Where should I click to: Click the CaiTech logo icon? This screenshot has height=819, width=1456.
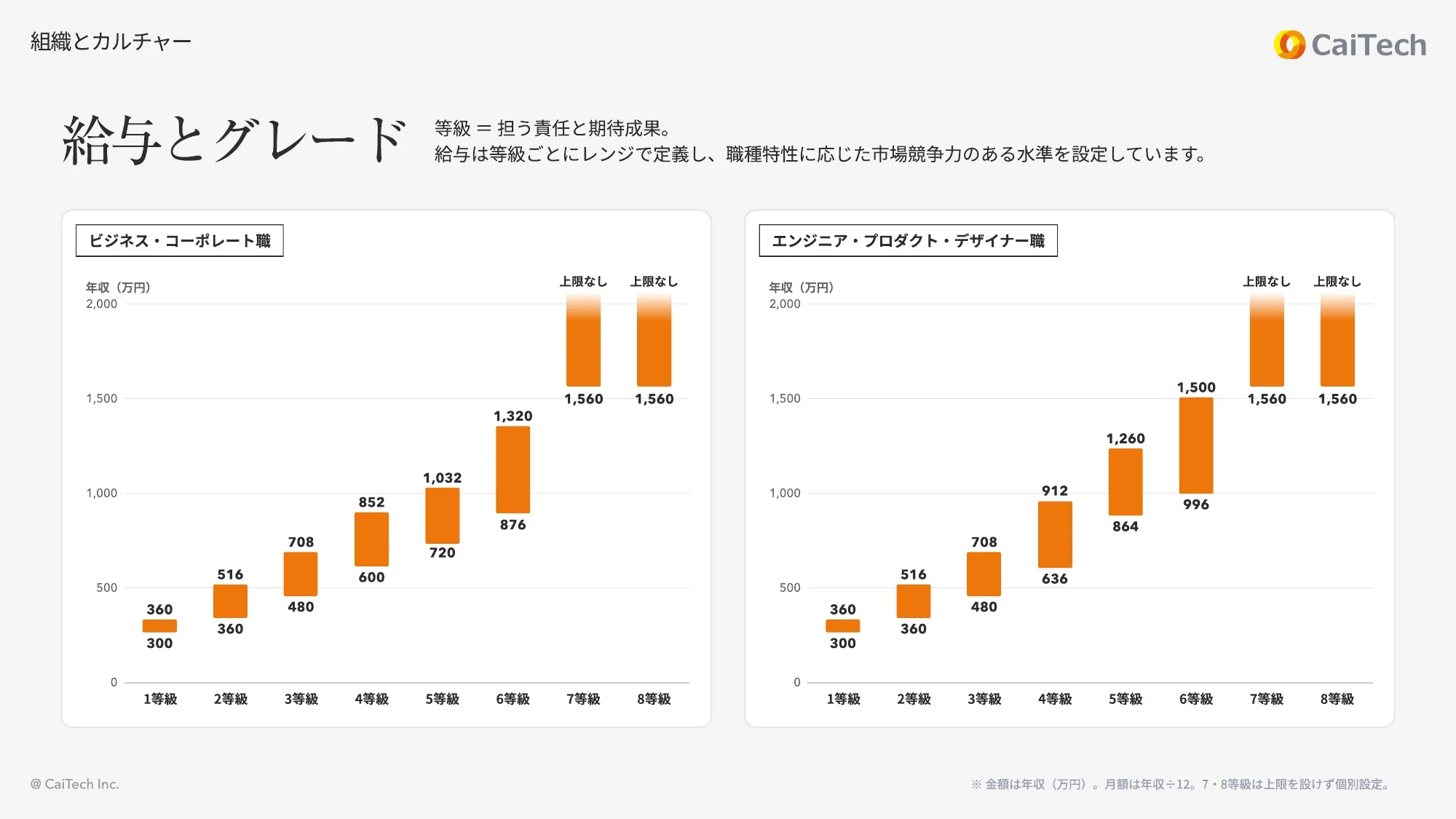tap(1289, 44)
